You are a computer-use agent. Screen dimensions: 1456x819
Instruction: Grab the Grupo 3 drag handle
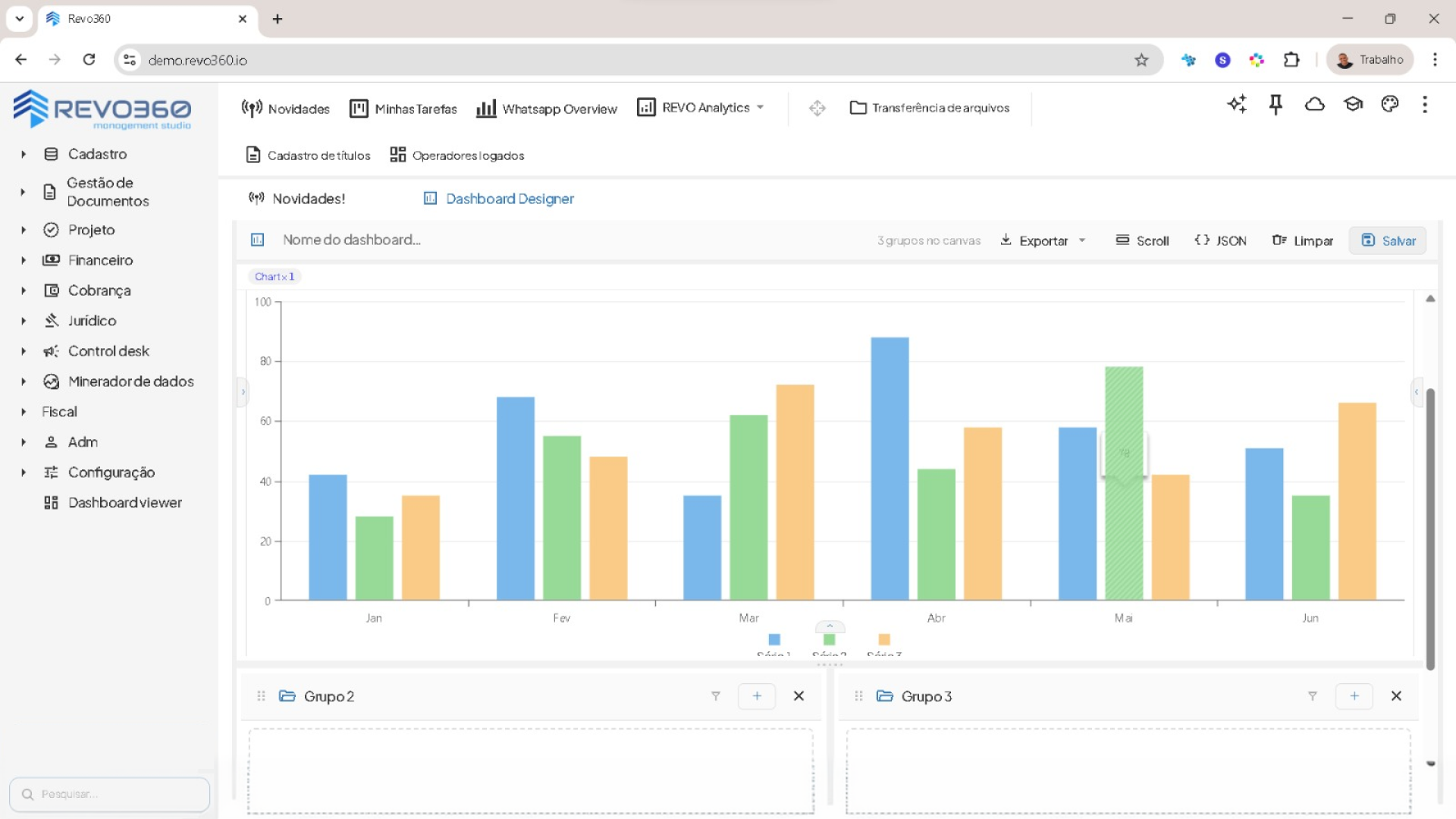tap(858, 696)
